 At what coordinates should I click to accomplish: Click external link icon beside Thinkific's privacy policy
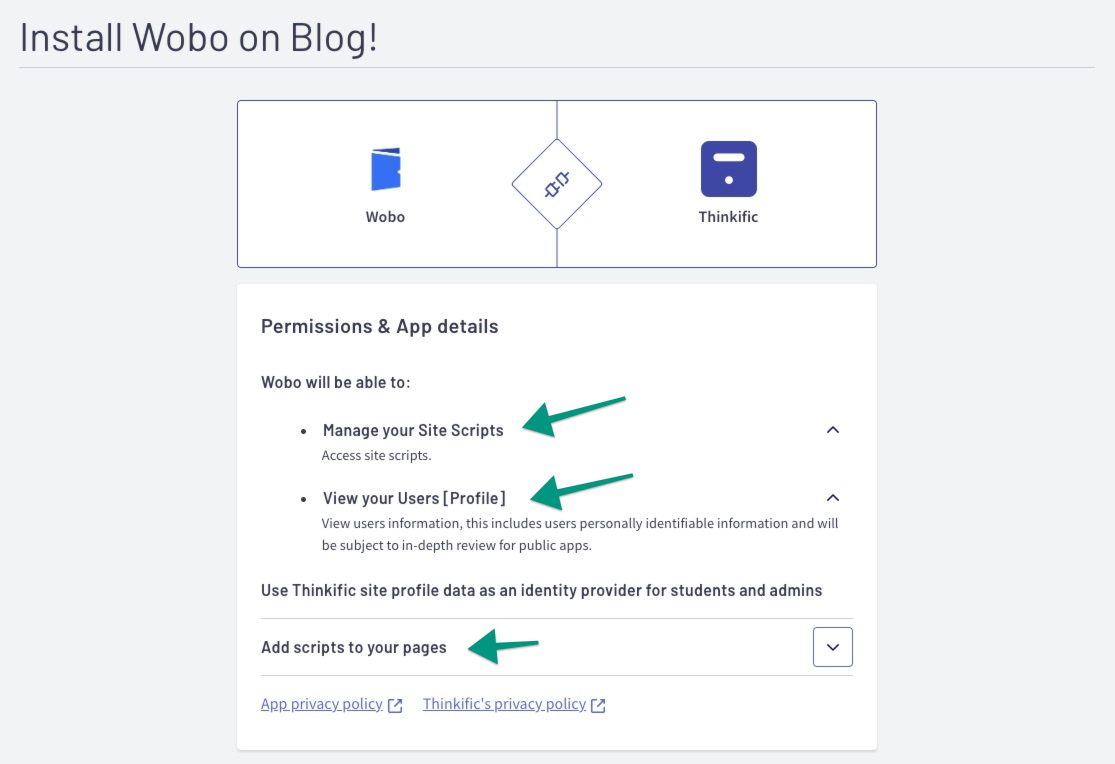(x=598, y=705)
